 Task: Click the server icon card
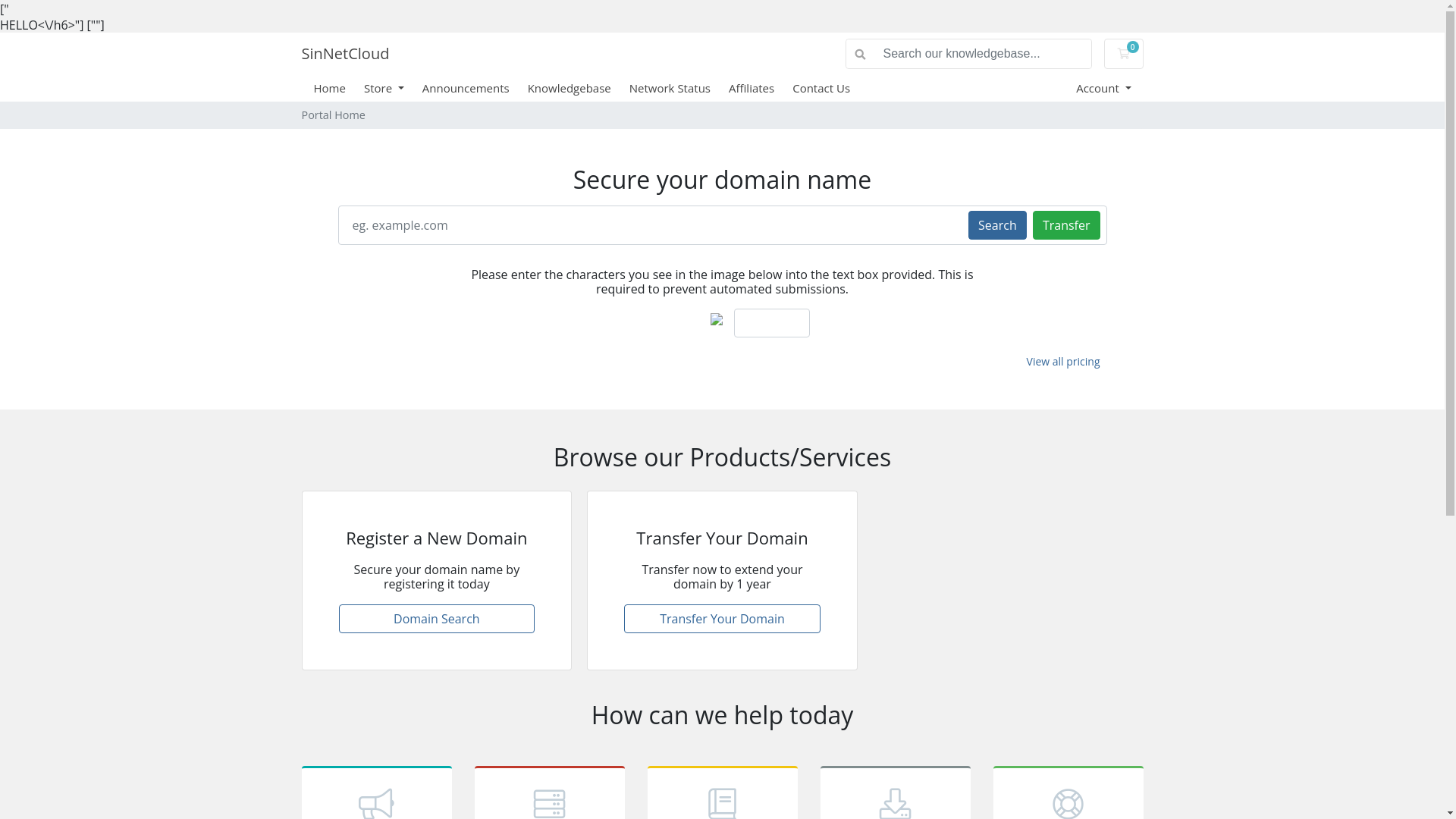click(x=550, y=793)
